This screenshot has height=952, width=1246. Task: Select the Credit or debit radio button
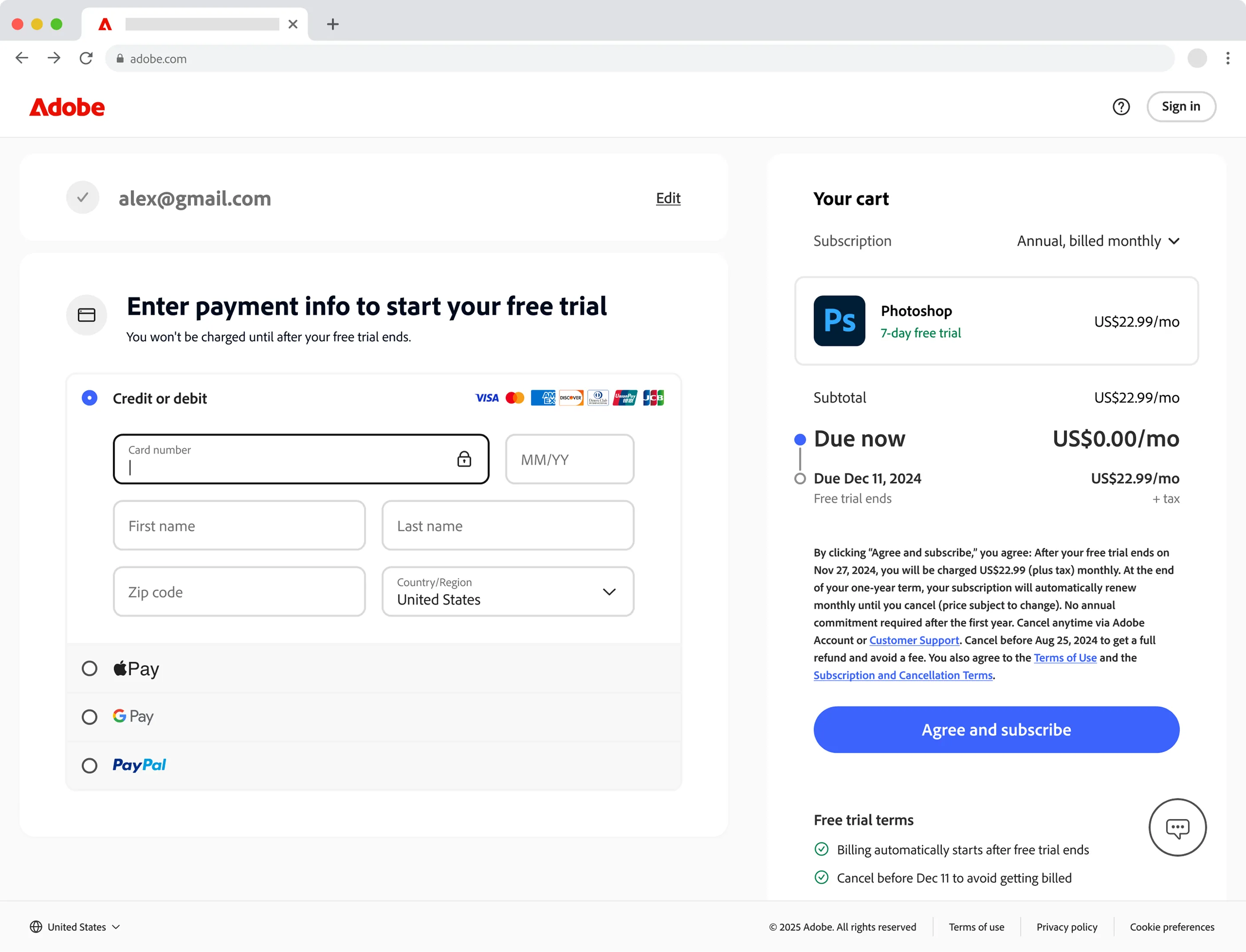pos(90,398)
